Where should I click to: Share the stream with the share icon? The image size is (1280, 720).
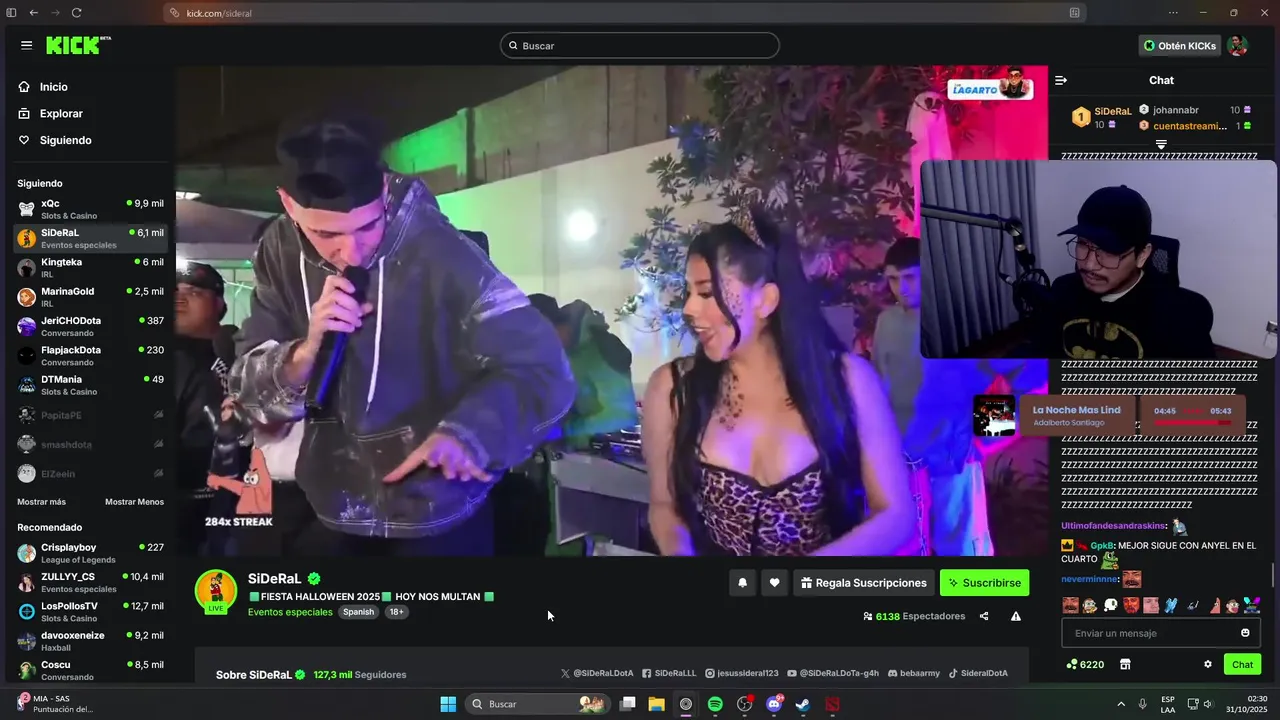point(984,617)
